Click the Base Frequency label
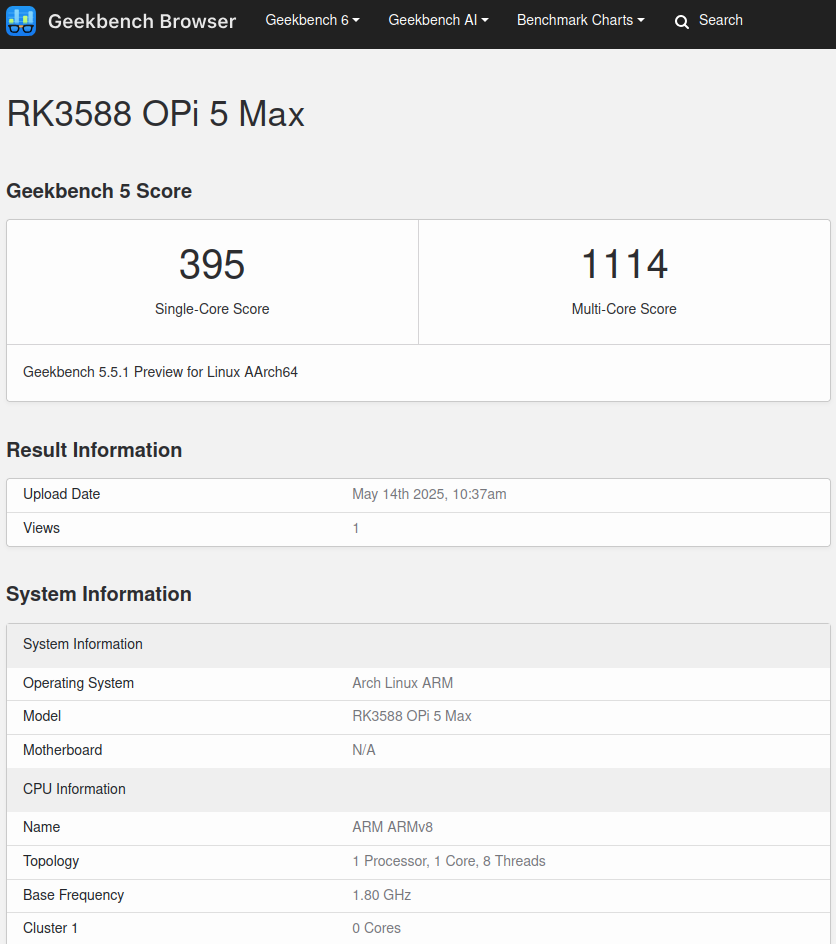Screen dimensions: 836x944 (x=73, y=895)
